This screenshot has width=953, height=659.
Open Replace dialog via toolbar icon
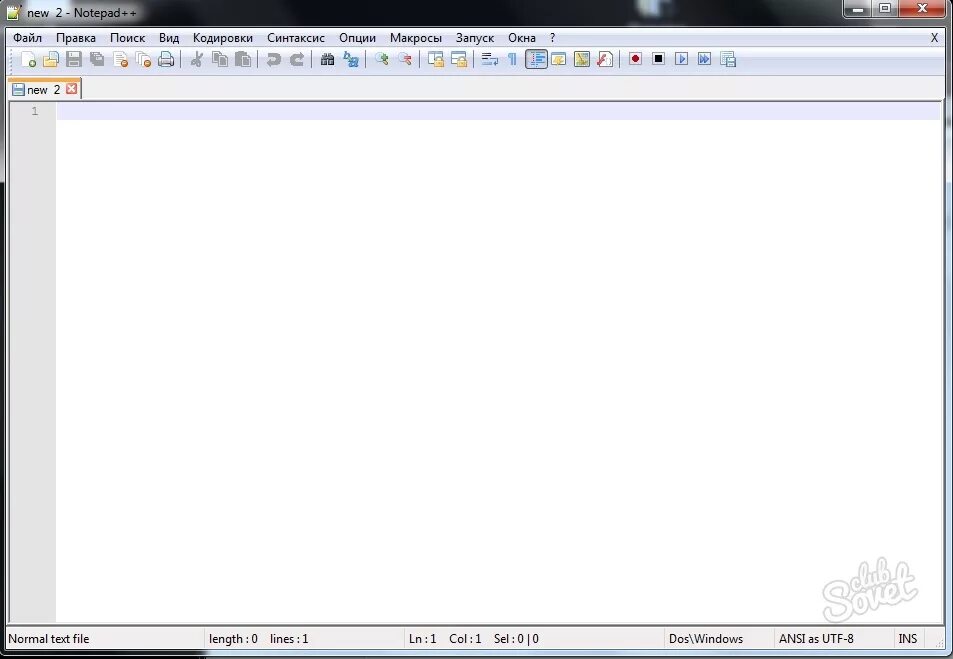click(x=351, y=59)
